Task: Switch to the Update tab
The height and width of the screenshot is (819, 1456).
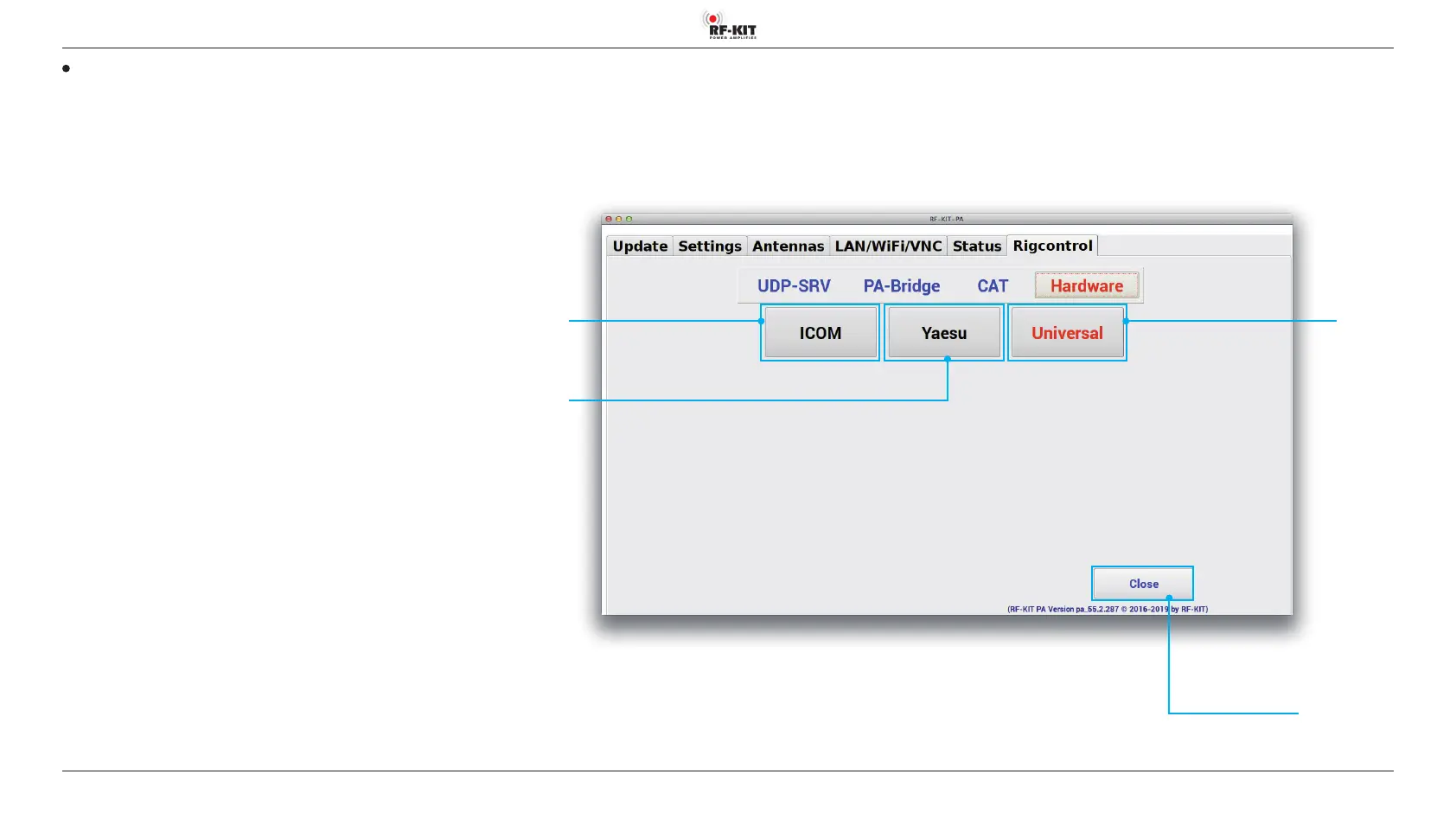Action: 640,246
